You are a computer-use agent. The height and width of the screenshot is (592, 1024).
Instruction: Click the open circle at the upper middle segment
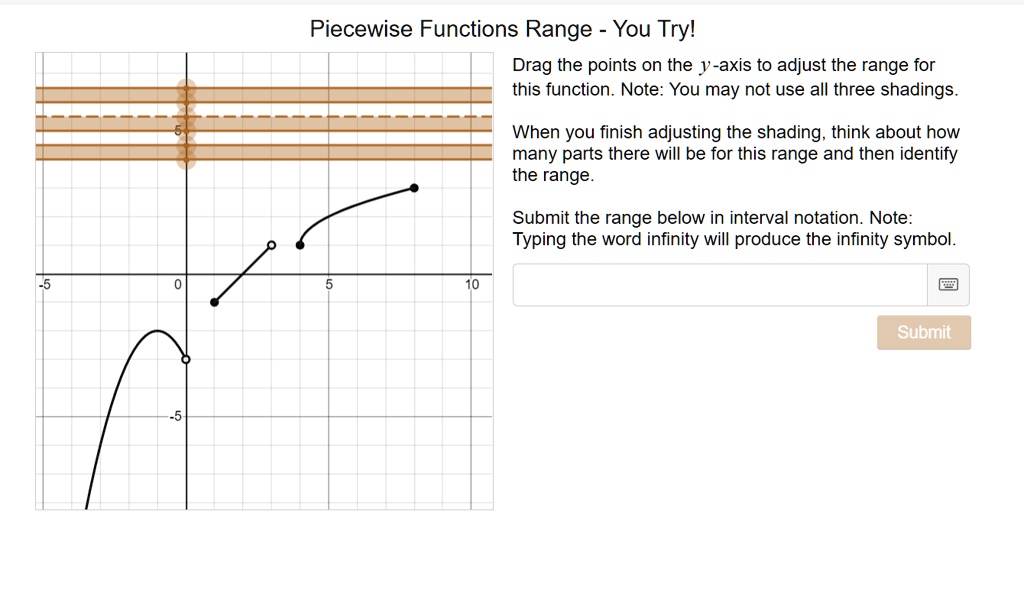pyautogui.click(x=270, y=244)
